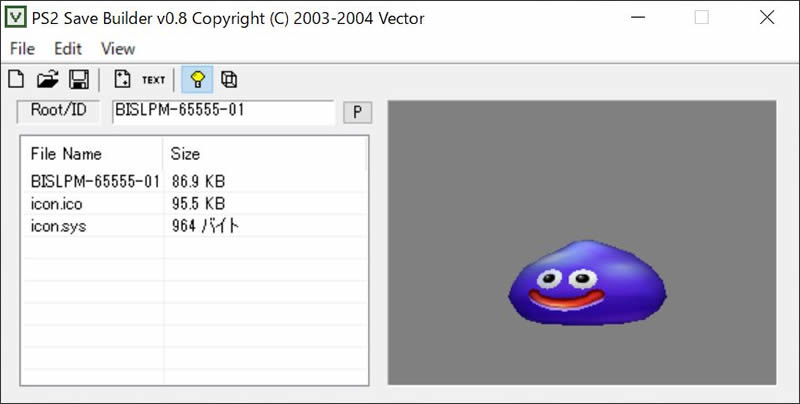Close the PS2 Save Builder window

click(767, 18)
